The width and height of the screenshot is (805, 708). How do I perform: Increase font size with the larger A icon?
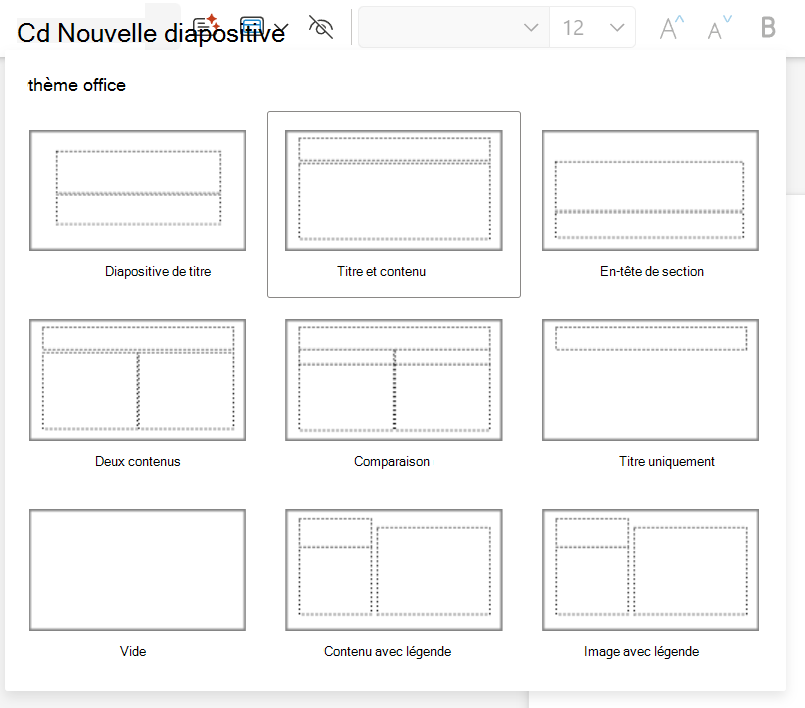[x=672, y=28]
